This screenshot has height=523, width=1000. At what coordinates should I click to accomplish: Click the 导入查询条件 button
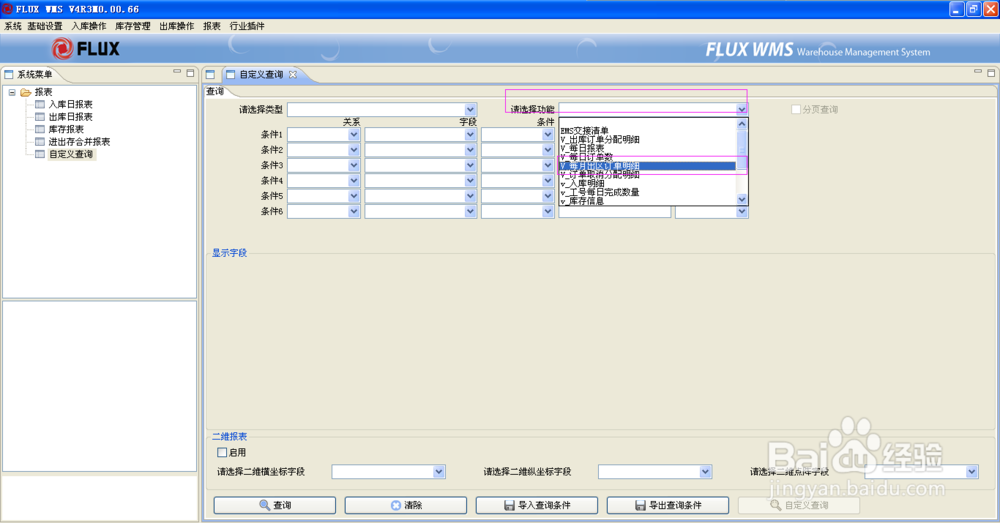coord(537,505)
